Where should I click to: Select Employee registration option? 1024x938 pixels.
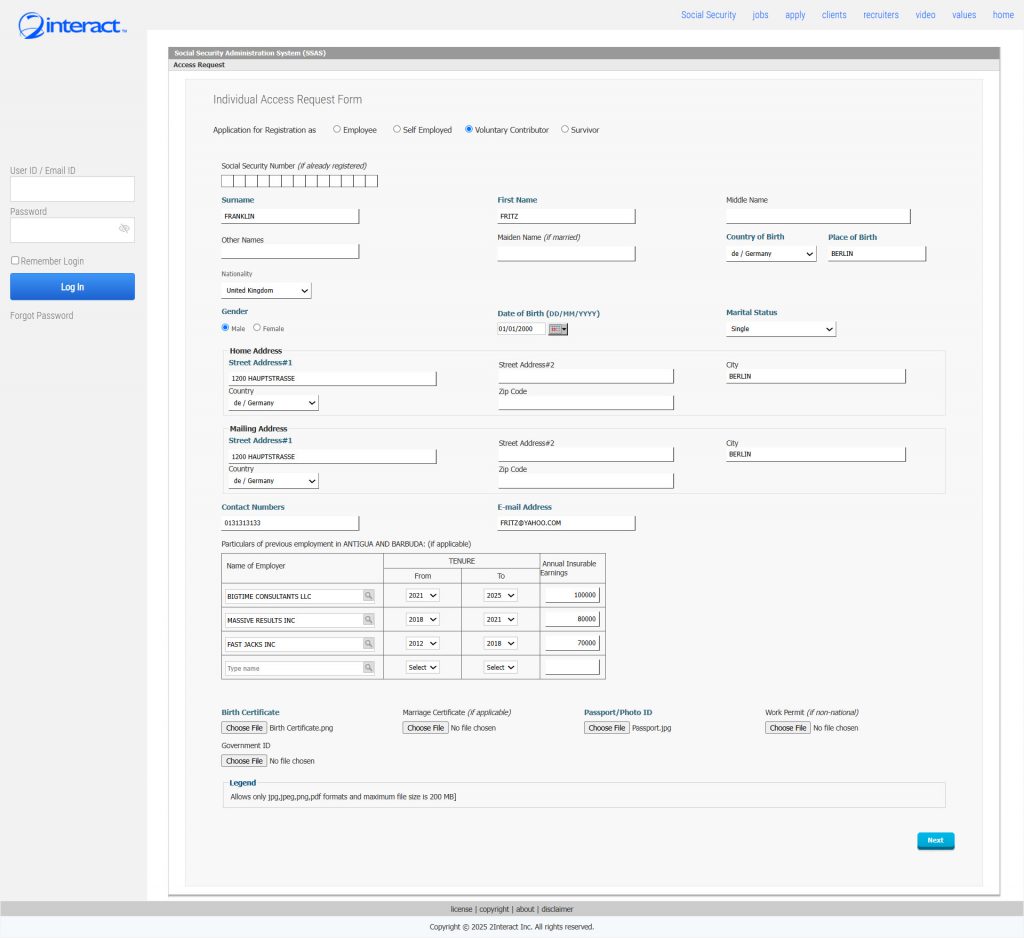pyautogui.click(x=337, y=129)
